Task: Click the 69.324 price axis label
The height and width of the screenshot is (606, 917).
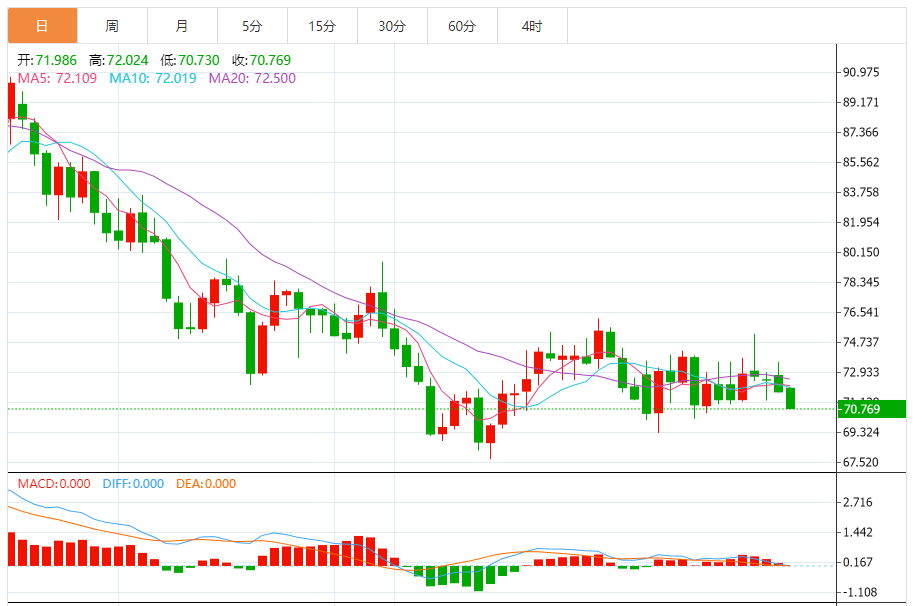Action: (861, 432)
